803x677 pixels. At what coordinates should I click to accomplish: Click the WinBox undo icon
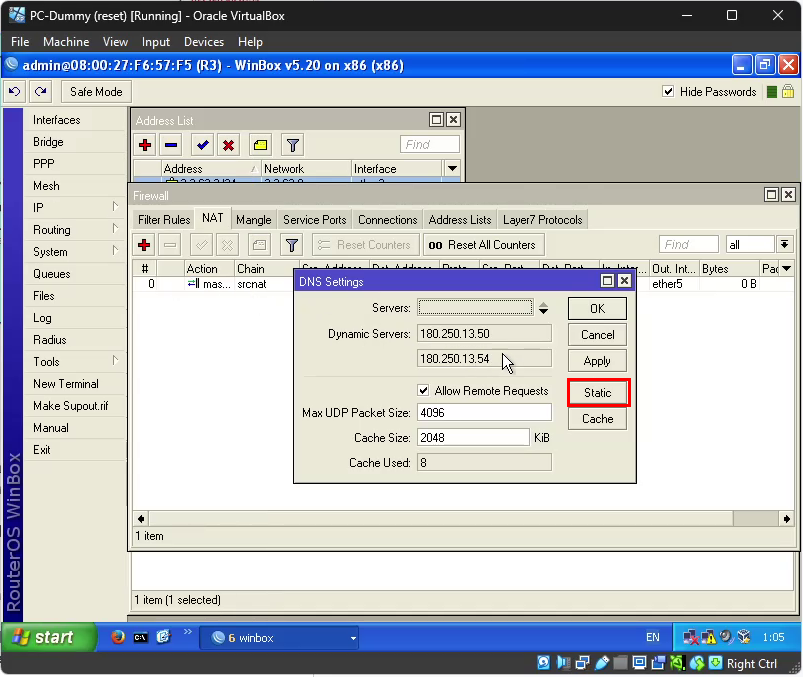click(x=14, y=92)
